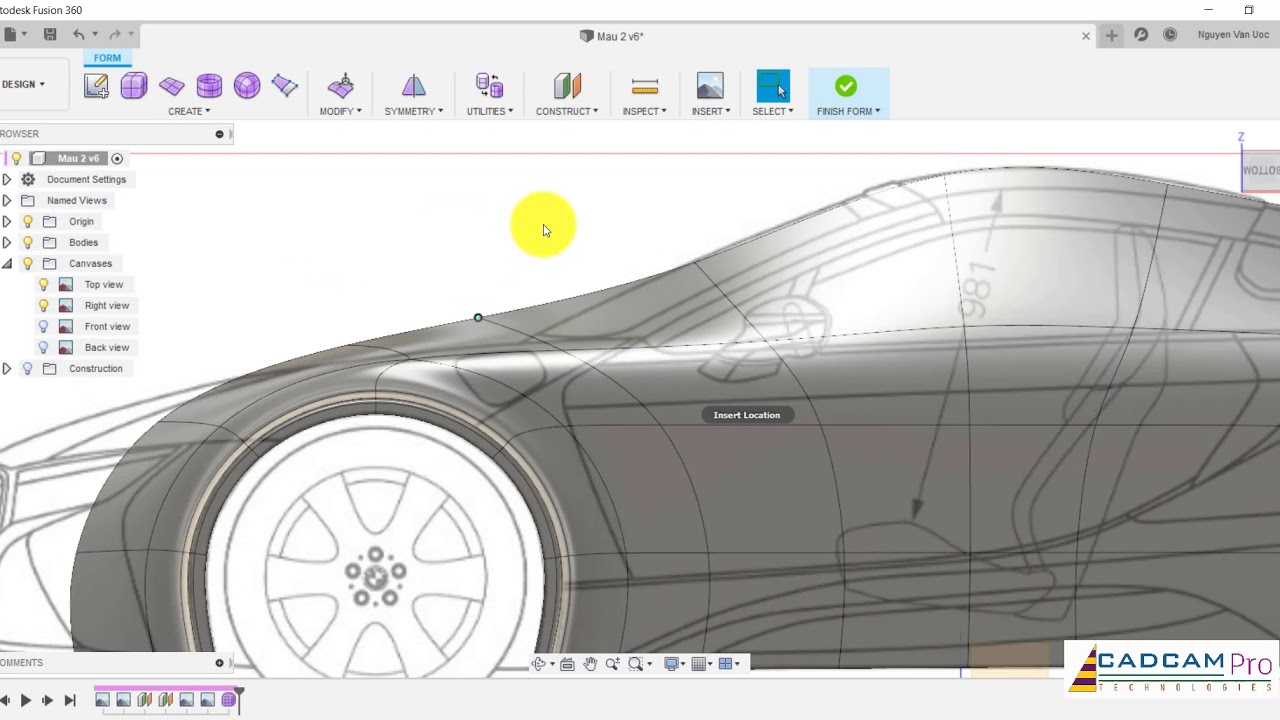Show the Front view canvas

[x=43, y=326]
